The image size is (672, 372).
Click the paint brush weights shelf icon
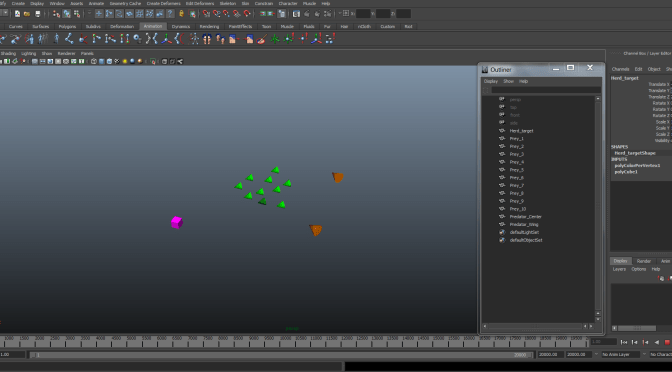click(261, 39)
